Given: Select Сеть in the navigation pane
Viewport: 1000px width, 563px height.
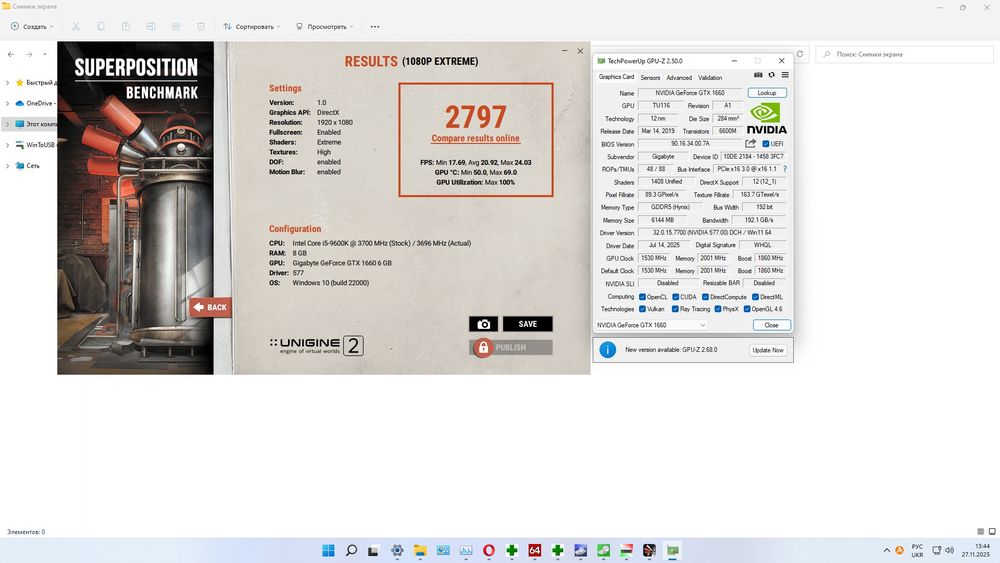Looking at the screenshot, I should [32, 166].
